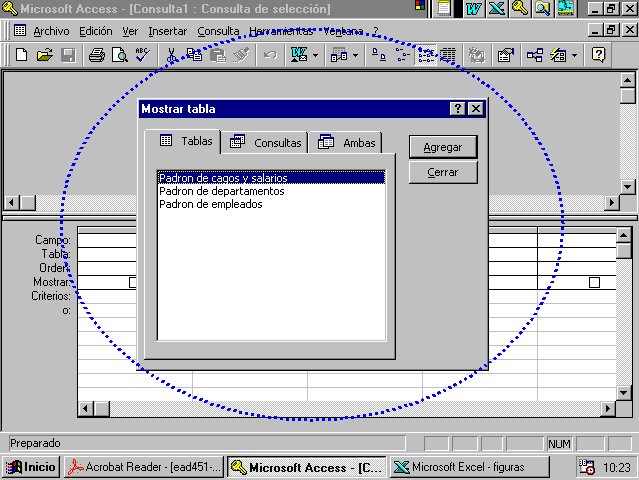Switch to Acrobat Reader taskbar button
The image size is (639, 480).
pos(144,467)
